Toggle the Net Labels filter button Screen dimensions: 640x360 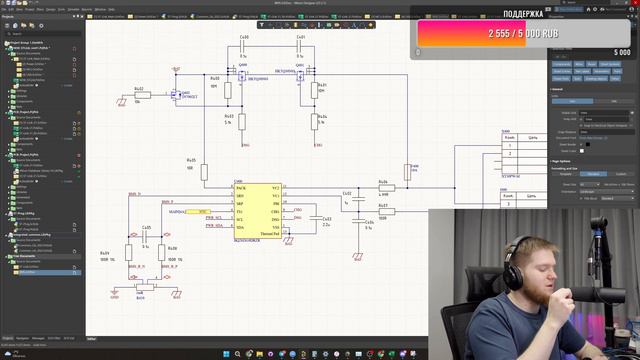pyautogui.click(x=582, y=71)
